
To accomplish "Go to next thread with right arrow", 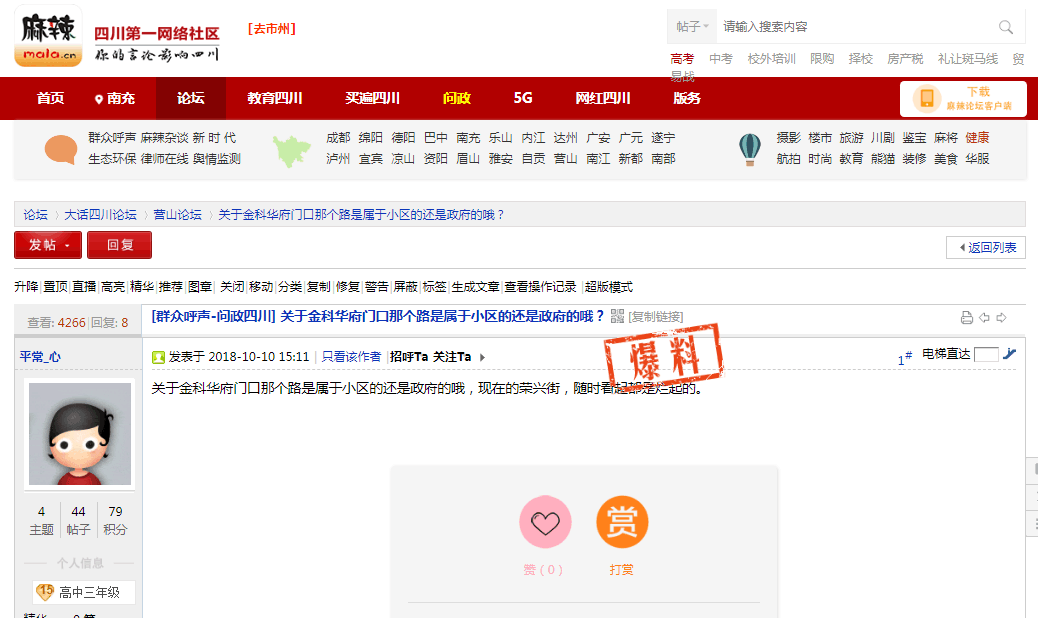I will coord(1001,318).
